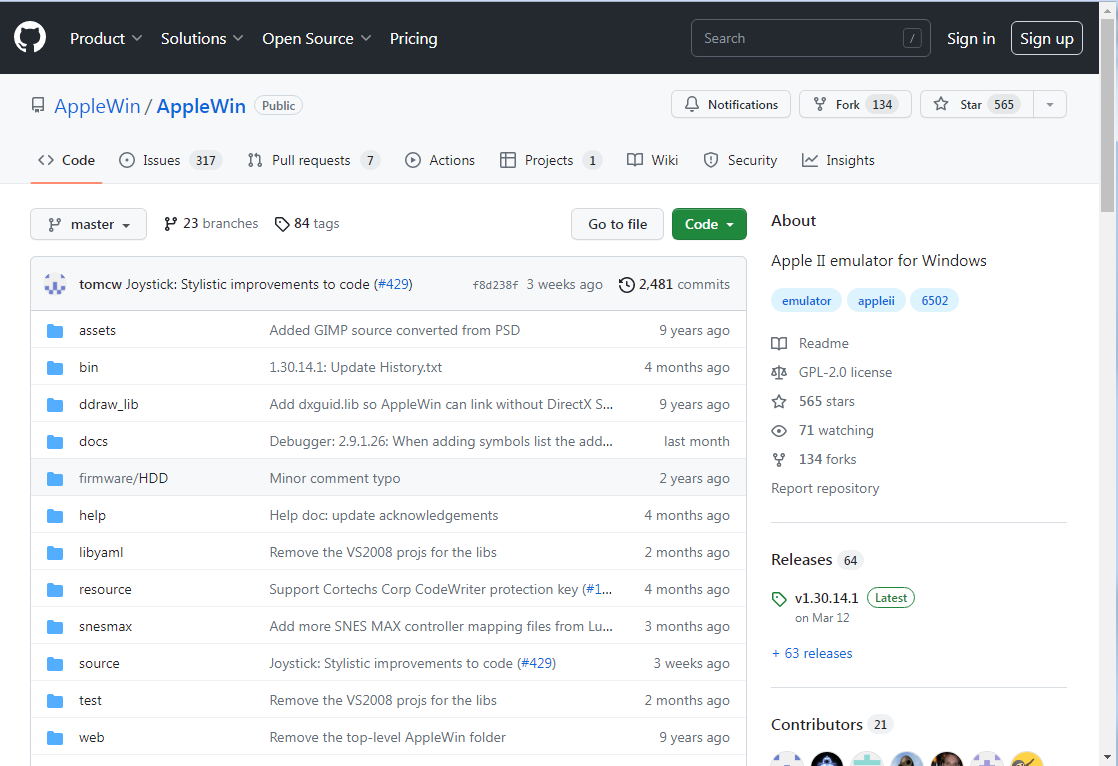The width and height of the screenshot is (1118, 766).
Task: Select the appleii topic tag
Action: [876, 300]
